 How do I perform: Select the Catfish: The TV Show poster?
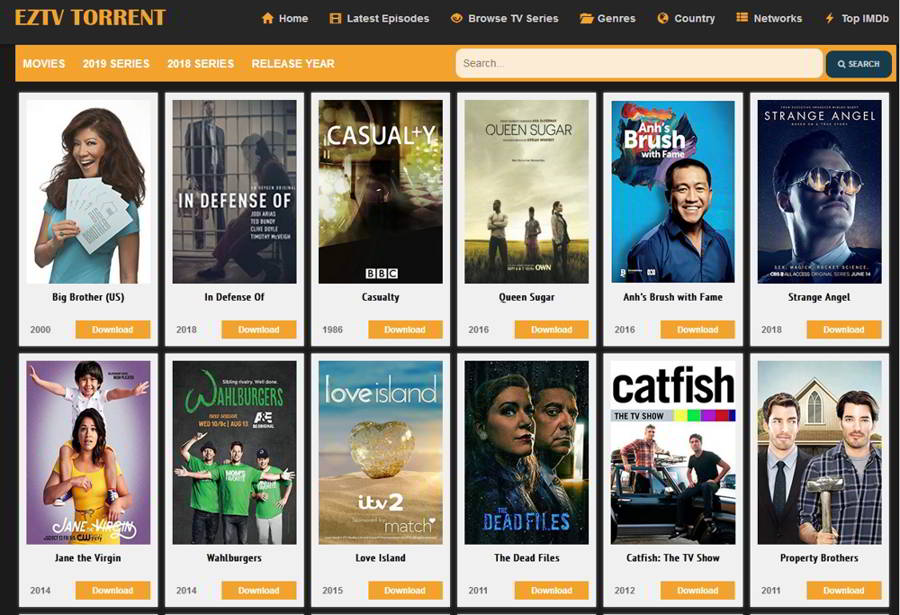click(x=673, y=452)
